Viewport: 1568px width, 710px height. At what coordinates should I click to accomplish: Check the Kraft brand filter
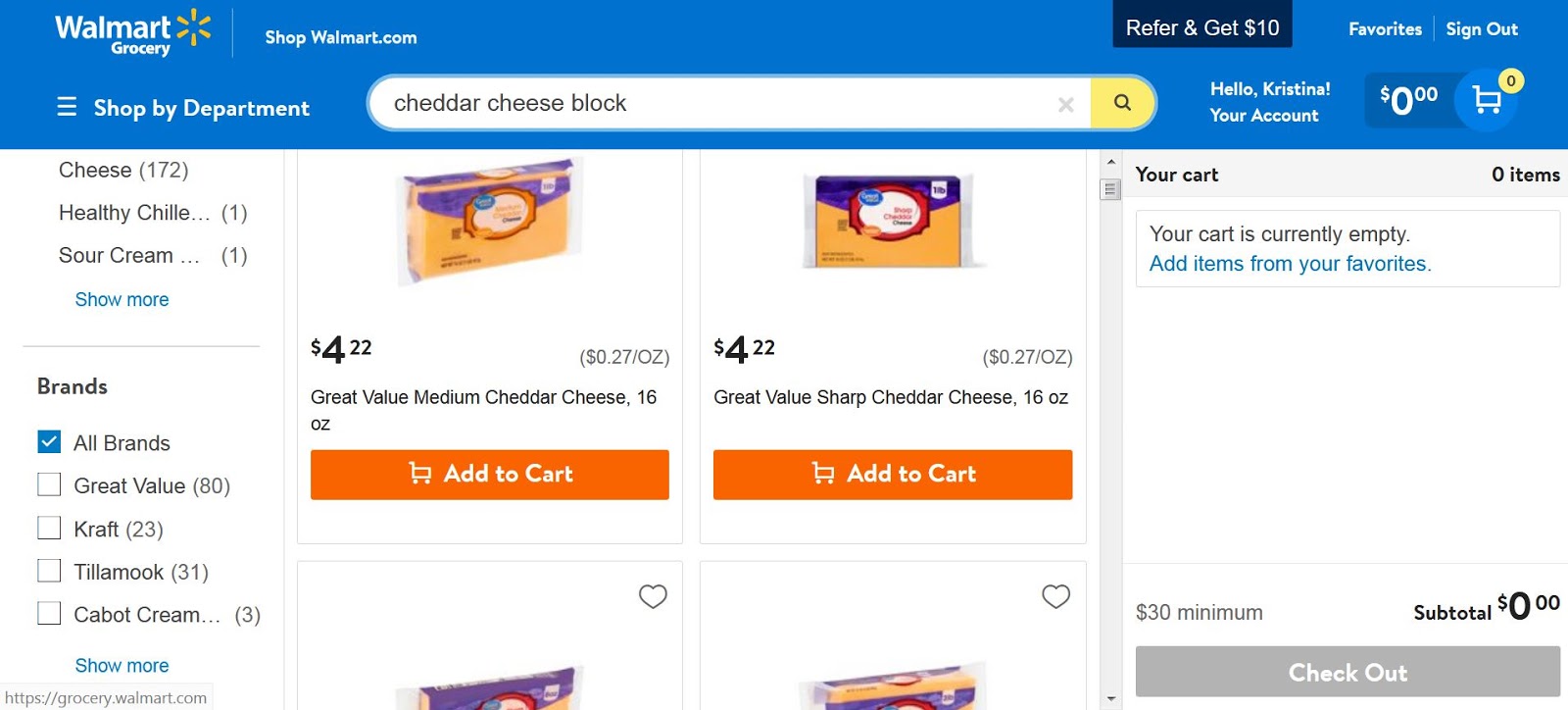coord(49,529)
